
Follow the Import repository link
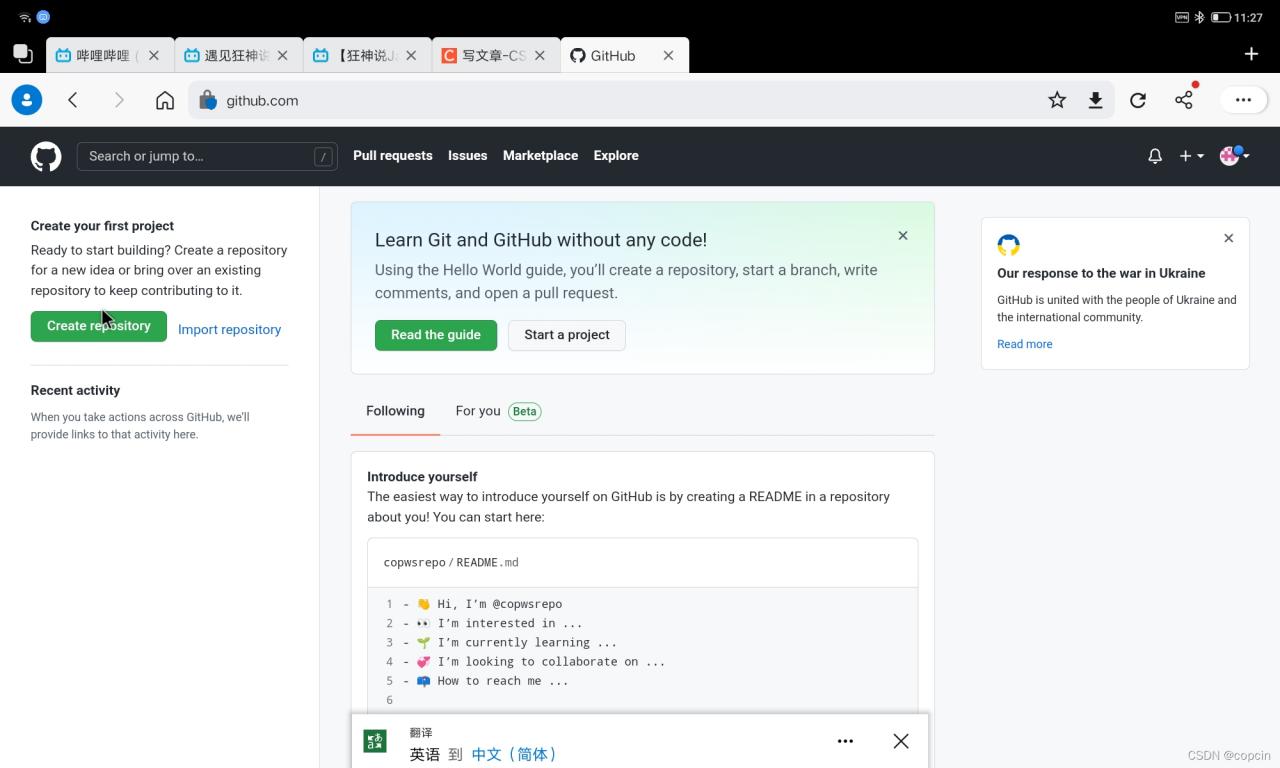click(x=229, y=329)
